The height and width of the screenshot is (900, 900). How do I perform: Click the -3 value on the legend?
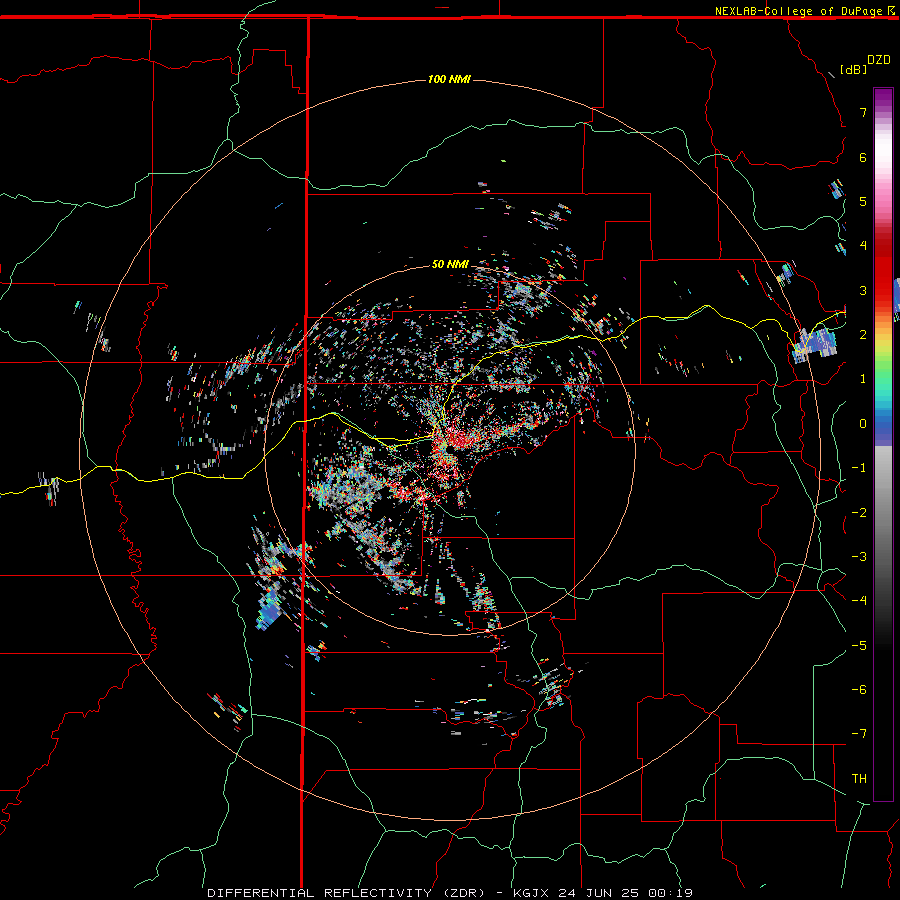pos(859,557)
